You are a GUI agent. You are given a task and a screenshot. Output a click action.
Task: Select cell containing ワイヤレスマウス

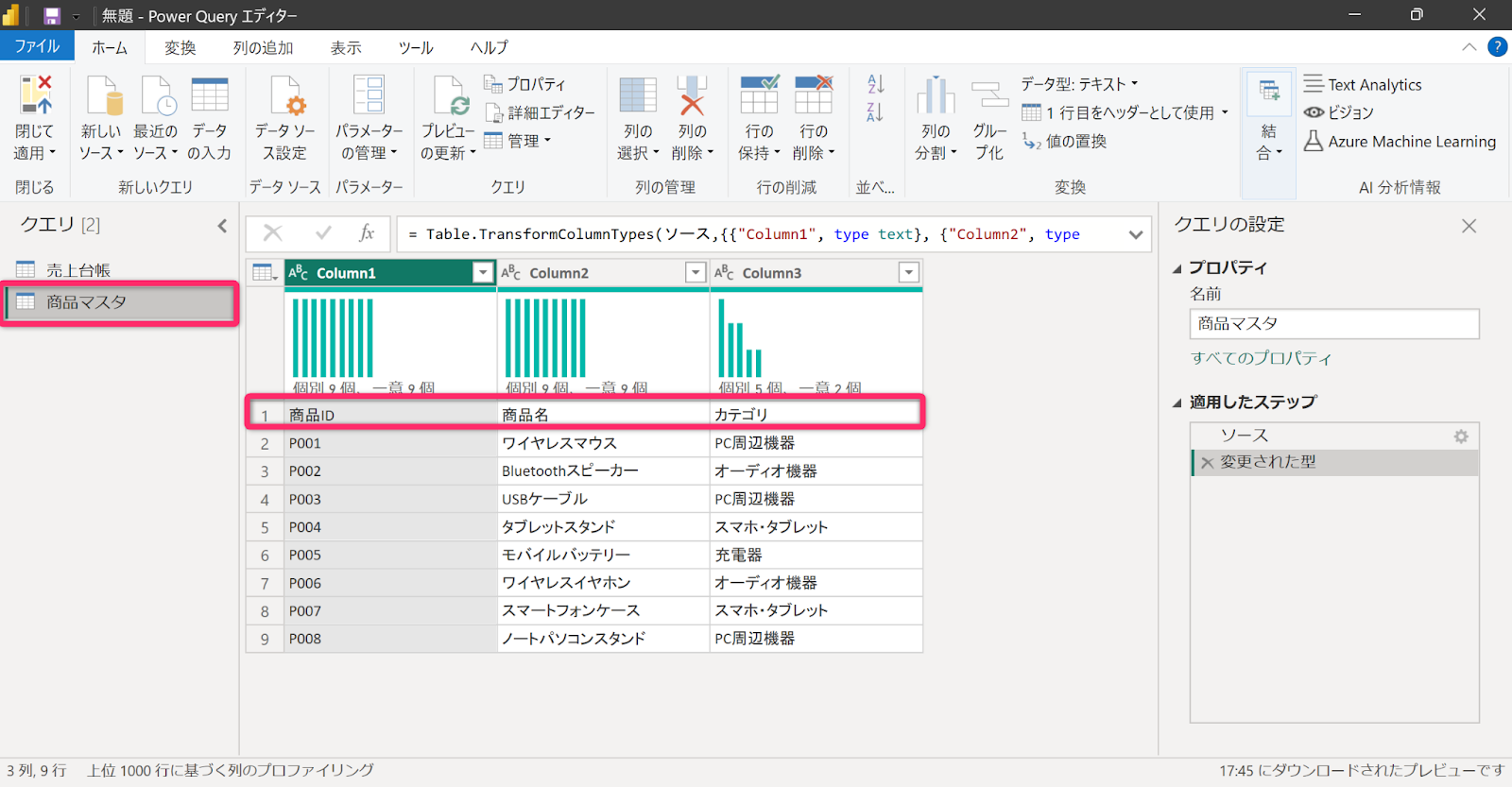pyautogui.click(x=603, y=443)
